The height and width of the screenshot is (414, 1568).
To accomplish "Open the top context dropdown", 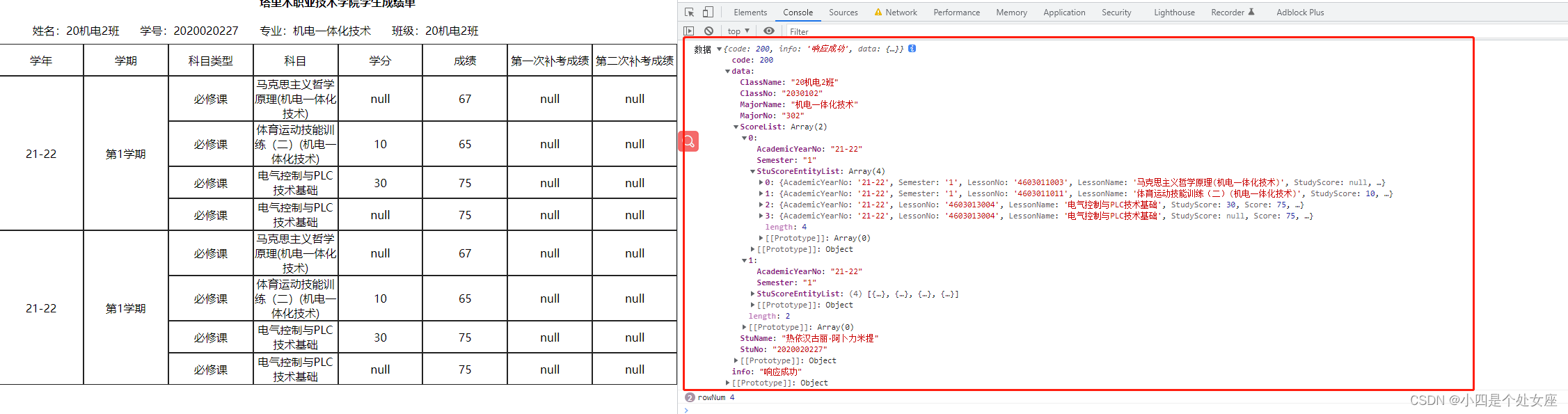I will click(738, 31).
